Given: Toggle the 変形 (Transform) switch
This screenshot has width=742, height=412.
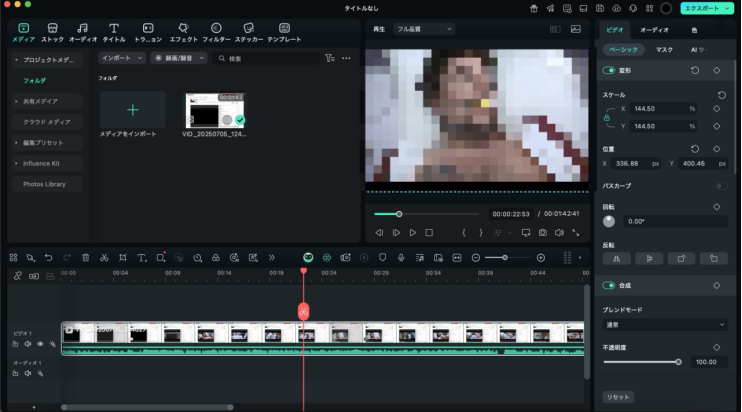Looking at the screenshot, I should click(608, 70).
